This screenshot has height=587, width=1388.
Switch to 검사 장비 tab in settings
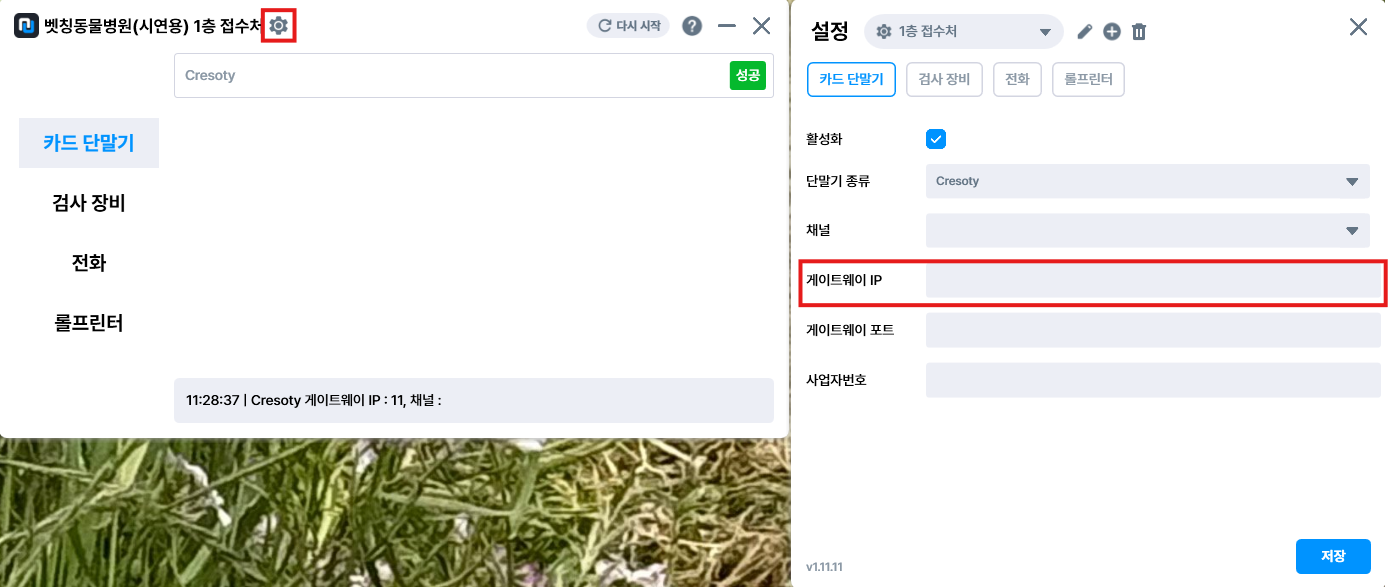click(x=945, y=79)
